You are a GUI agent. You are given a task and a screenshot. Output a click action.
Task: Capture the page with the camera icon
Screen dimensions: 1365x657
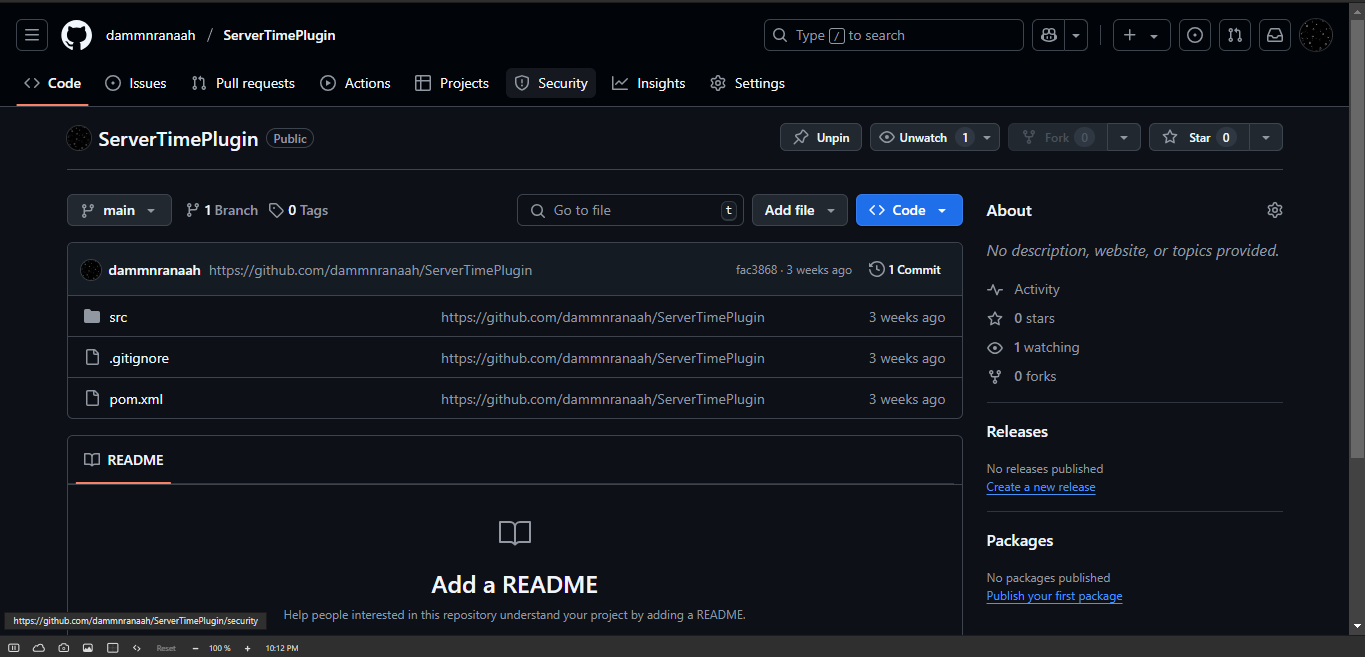(63, 648)
